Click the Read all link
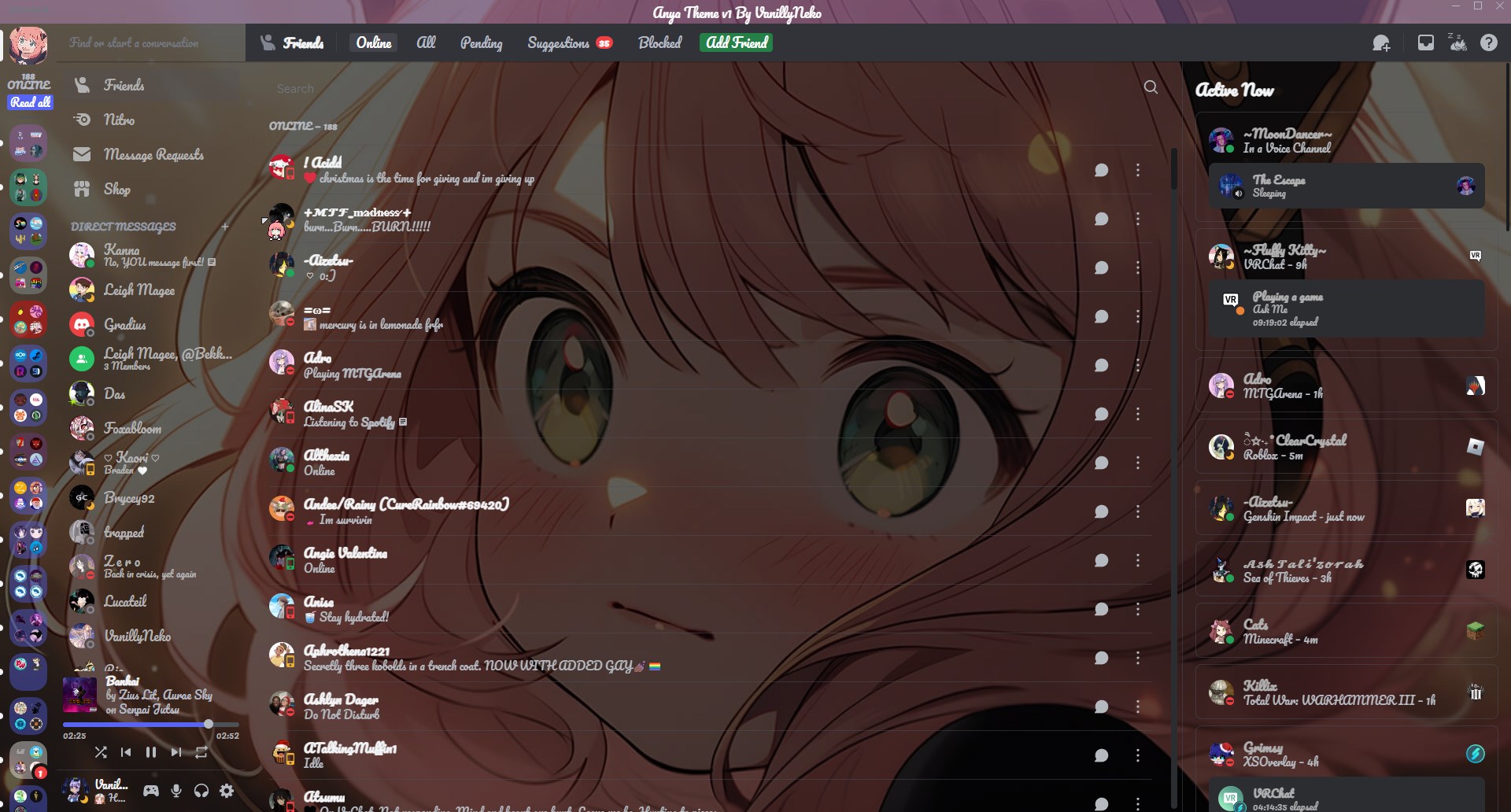1511x812 pixels. (30, 102)
